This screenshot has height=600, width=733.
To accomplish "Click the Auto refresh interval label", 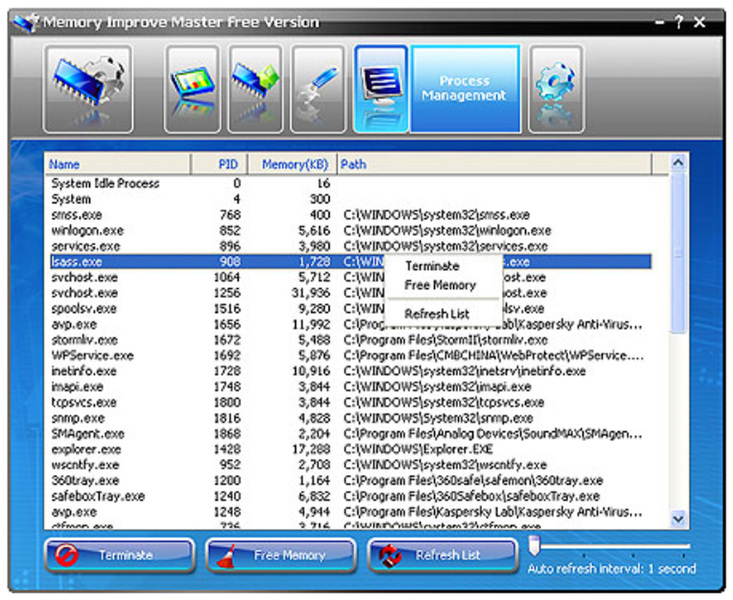I will pyautogui.click(x=611, y=569).
